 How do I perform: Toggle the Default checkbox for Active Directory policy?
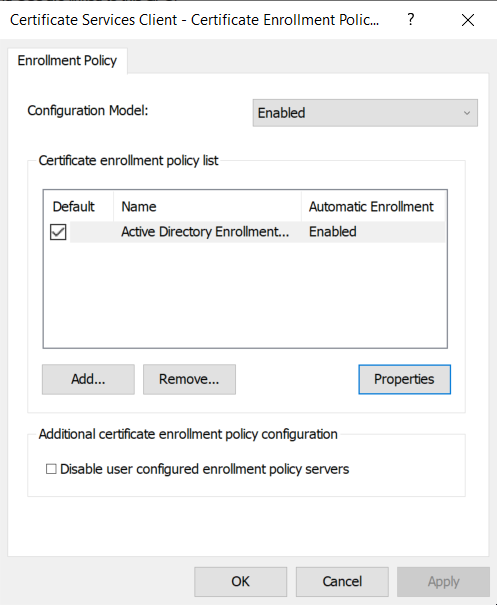(x=58, y=232)
